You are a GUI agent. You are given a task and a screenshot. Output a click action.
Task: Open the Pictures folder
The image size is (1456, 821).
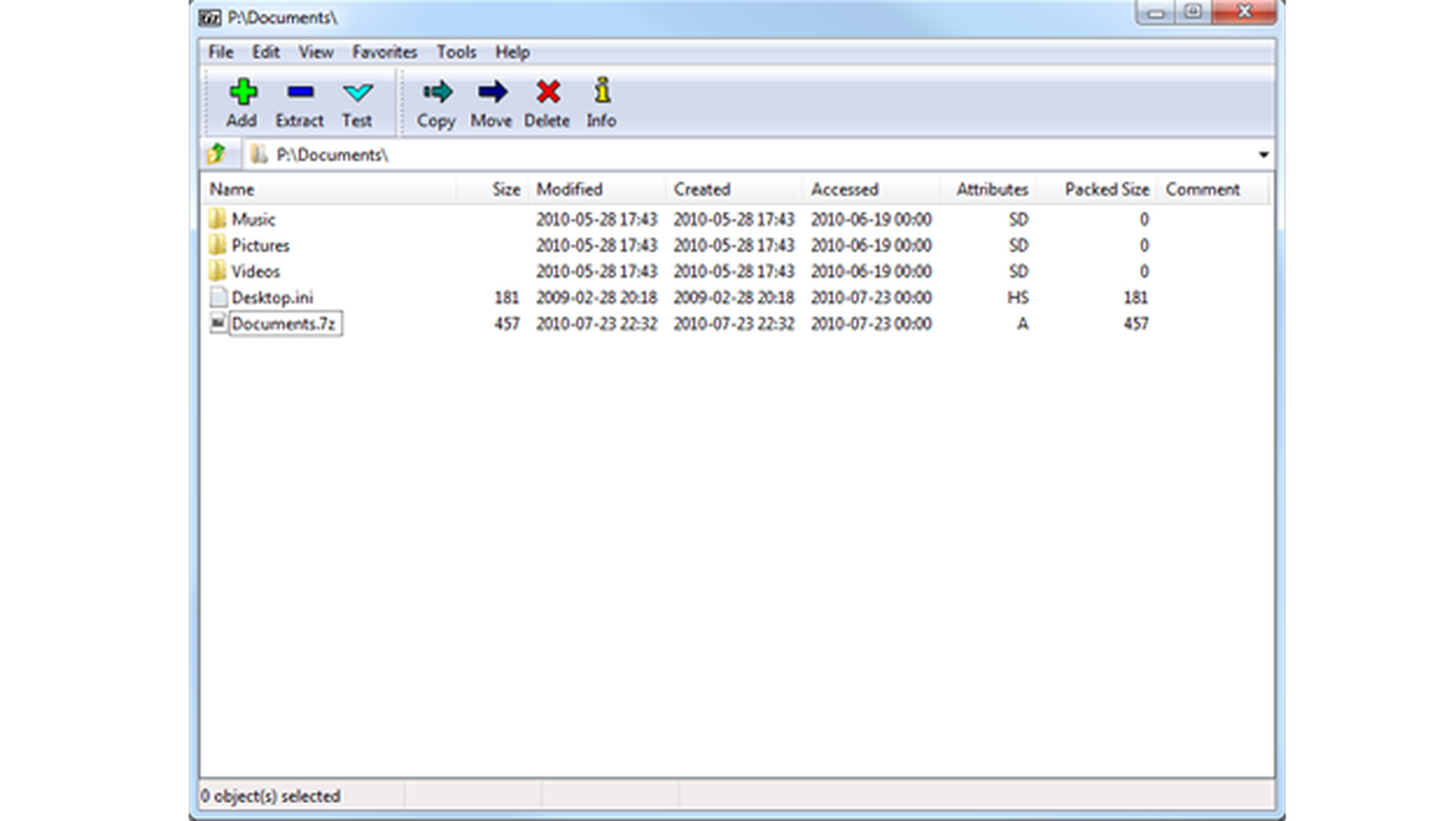pyautogui.click(x=262, y=245)
